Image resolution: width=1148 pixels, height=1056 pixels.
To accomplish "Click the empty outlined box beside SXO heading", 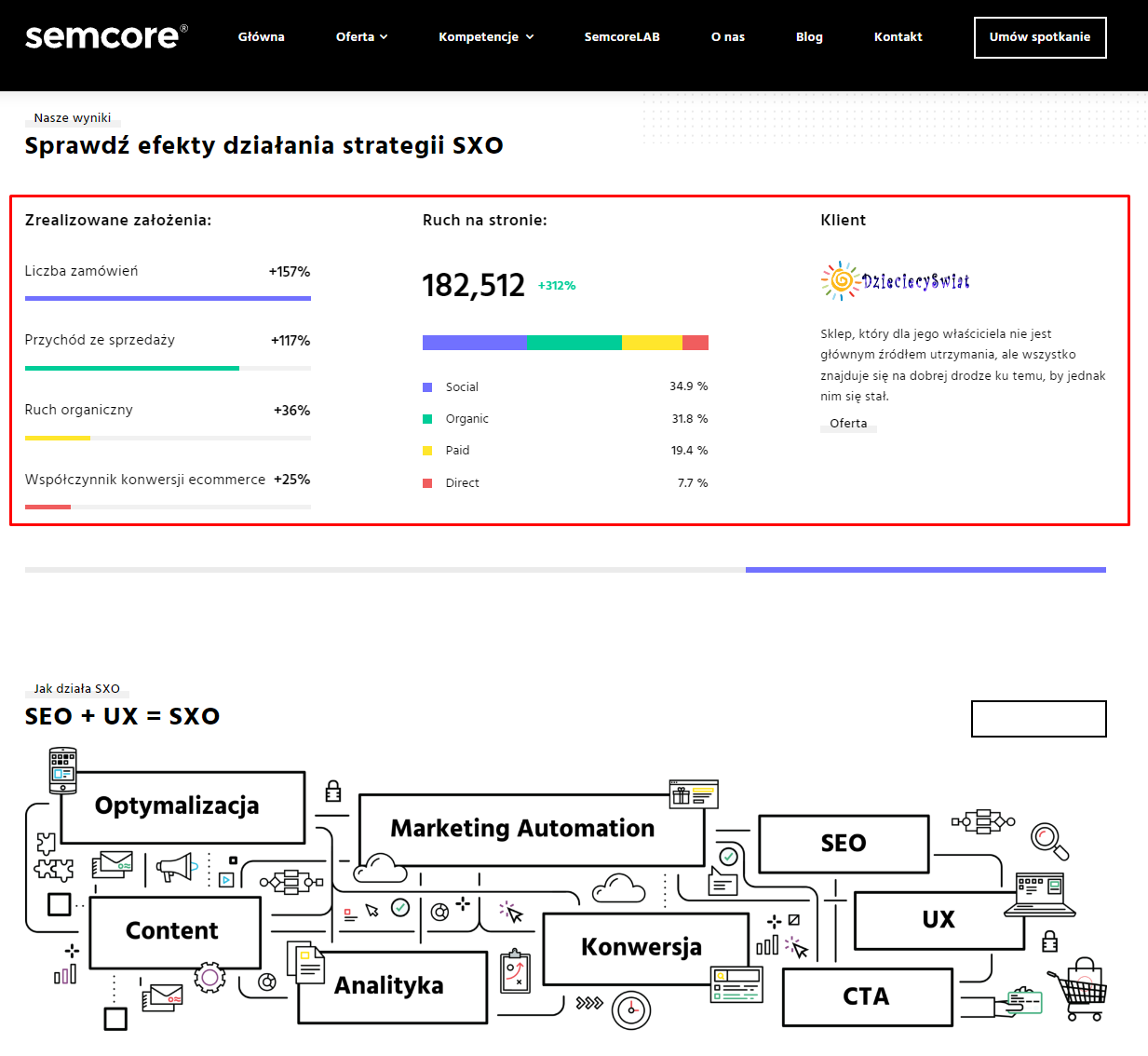I will [x=1039, y=719].
